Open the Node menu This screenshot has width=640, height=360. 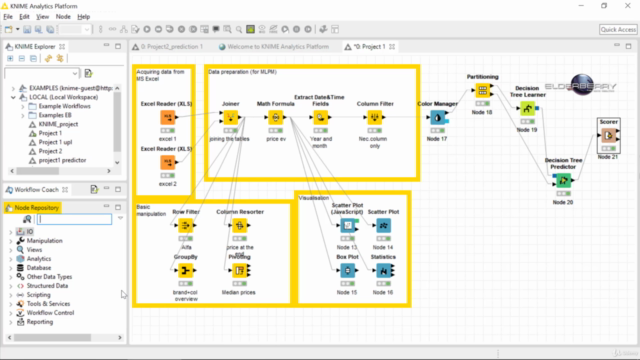pyautogui.click(x=63, y=17)
